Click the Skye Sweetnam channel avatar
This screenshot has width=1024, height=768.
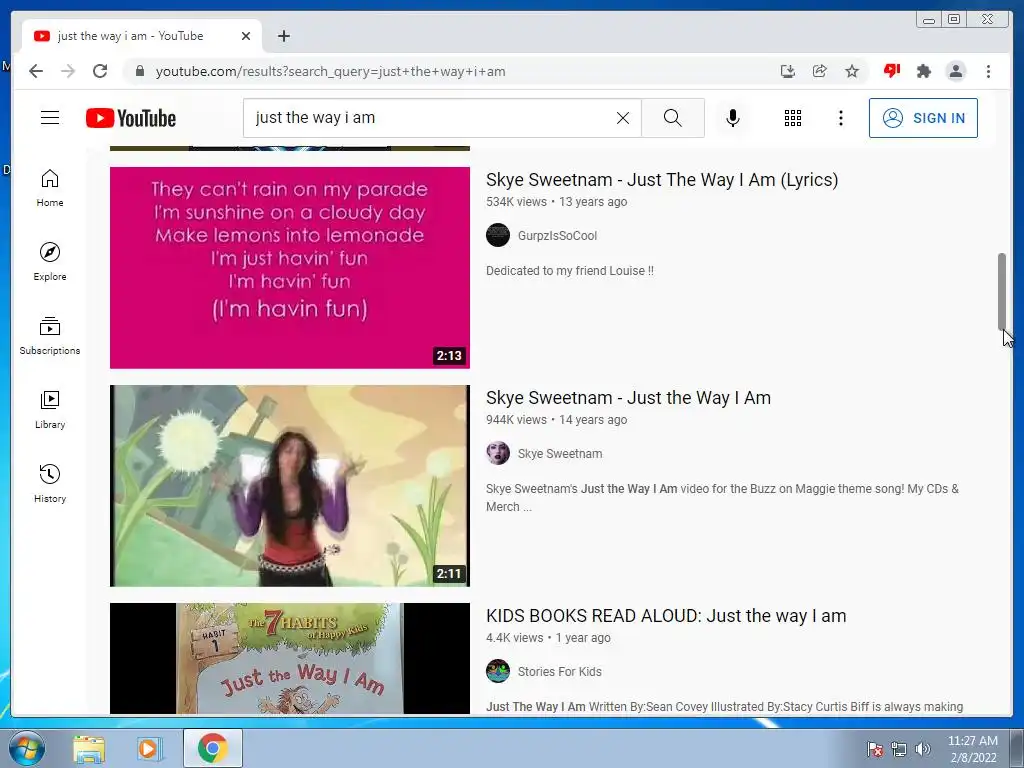point(498,453)
